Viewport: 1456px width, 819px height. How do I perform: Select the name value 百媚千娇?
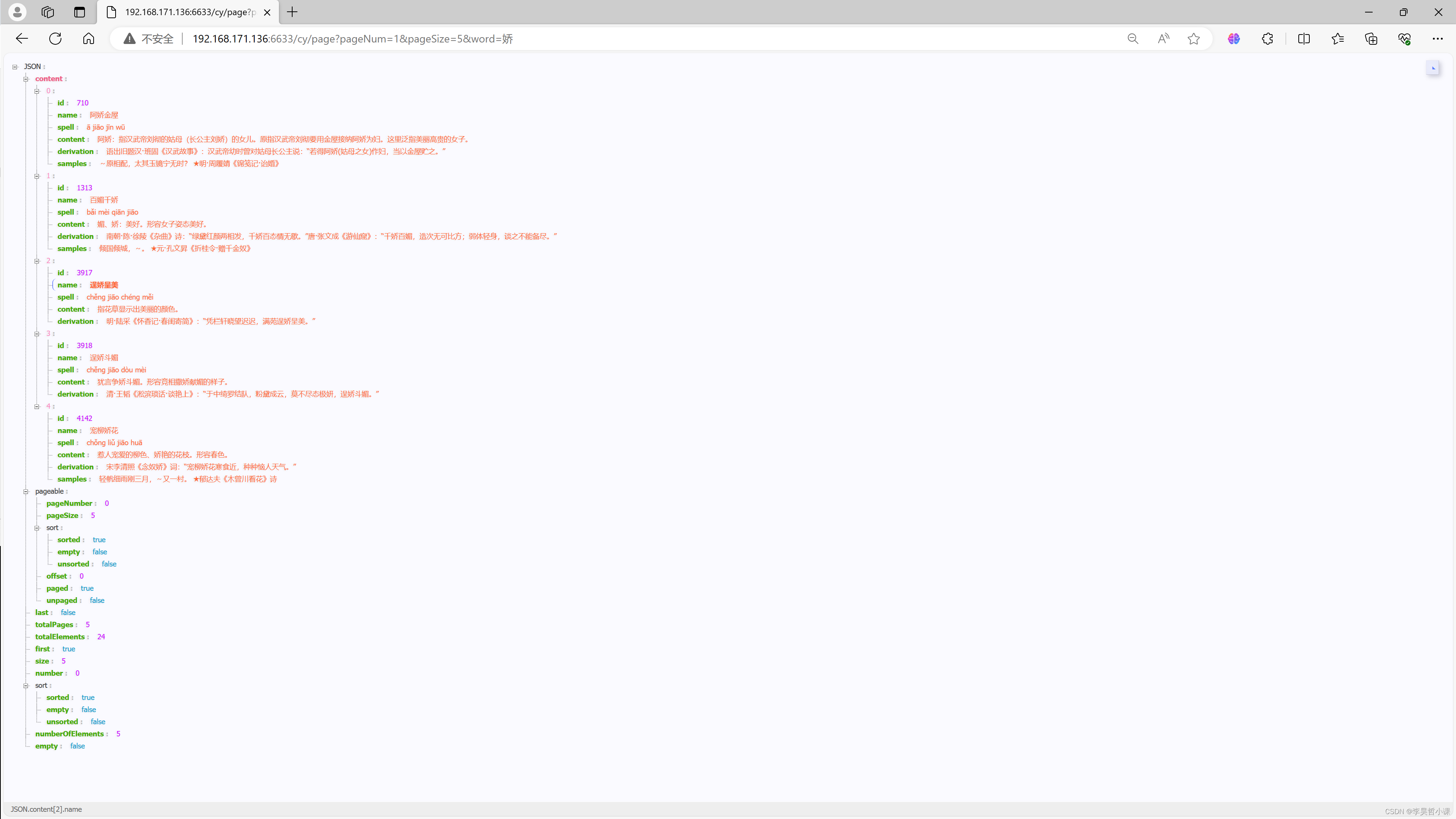[104, 200]
